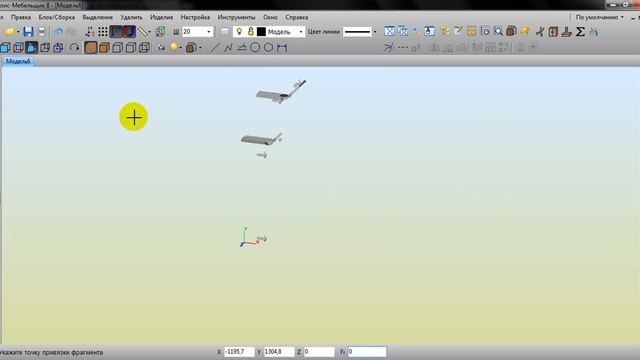This screenshot has height=360, width=640.
Task: Select the textured shading mode cube
Action: 91,48
